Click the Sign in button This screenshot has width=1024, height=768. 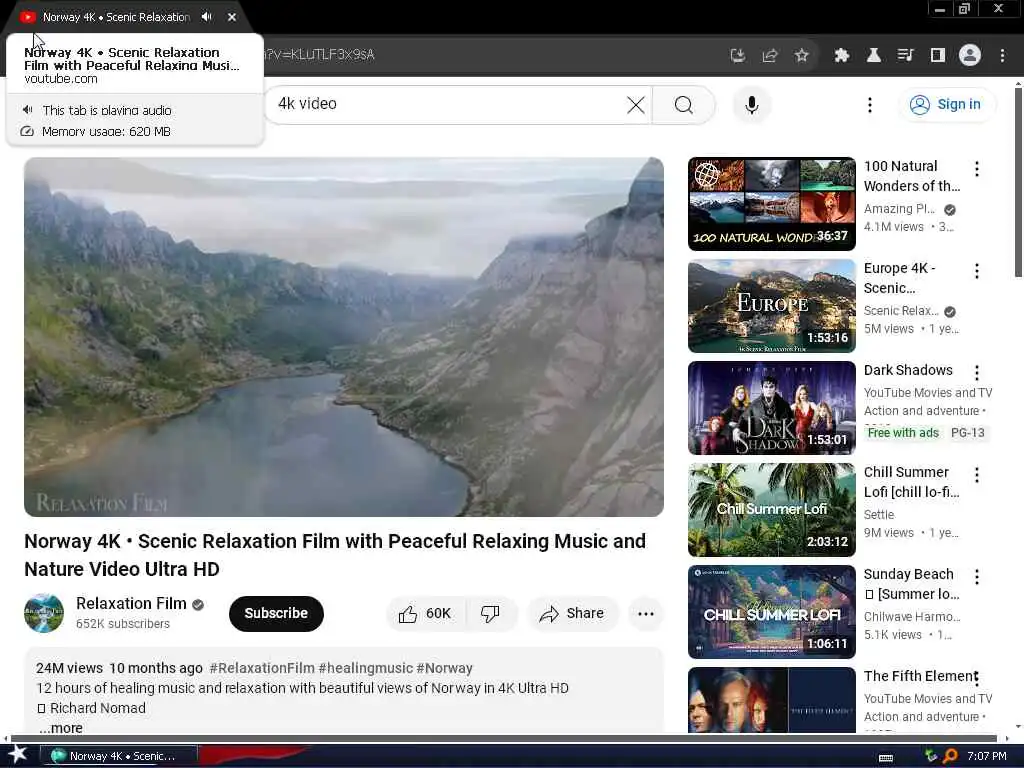[x=946, y=104]
